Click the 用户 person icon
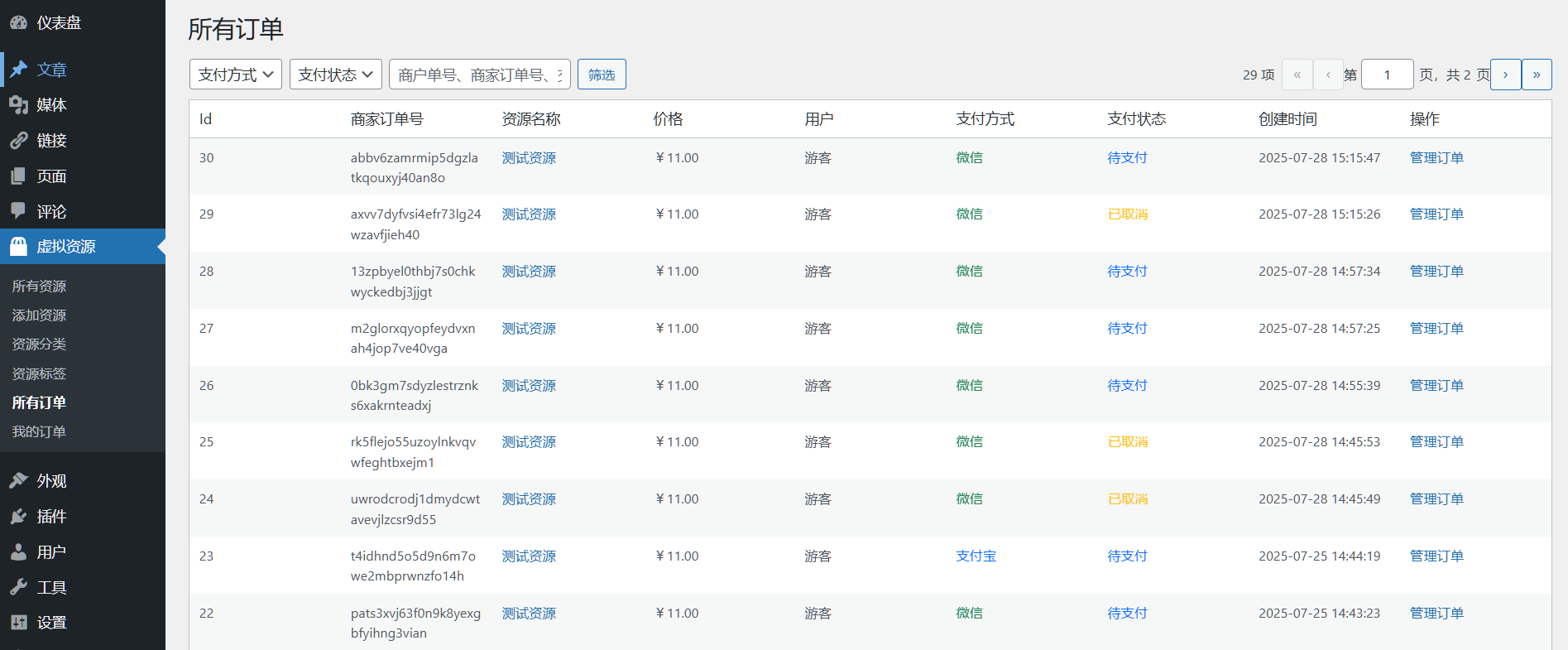 [x=18, y=552]
